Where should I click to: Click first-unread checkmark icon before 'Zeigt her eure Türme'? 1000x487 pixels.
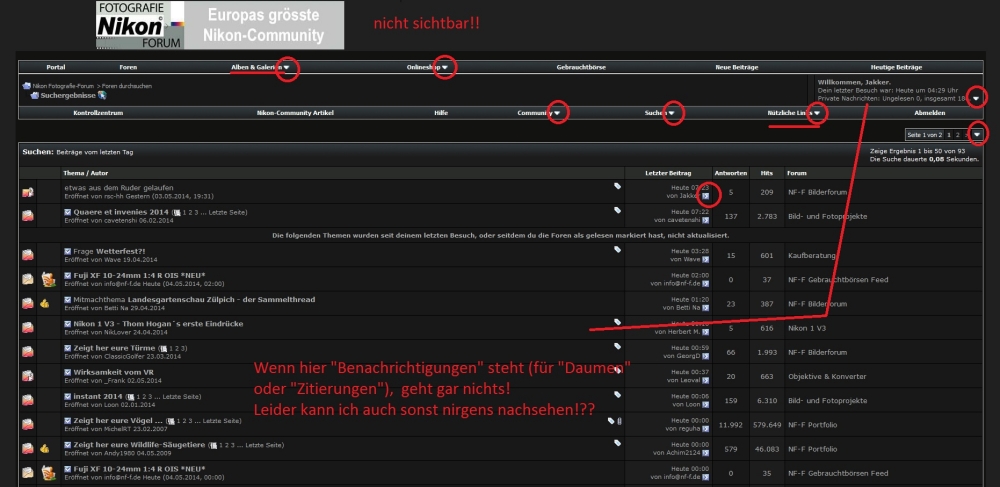[x=68, y=348]
